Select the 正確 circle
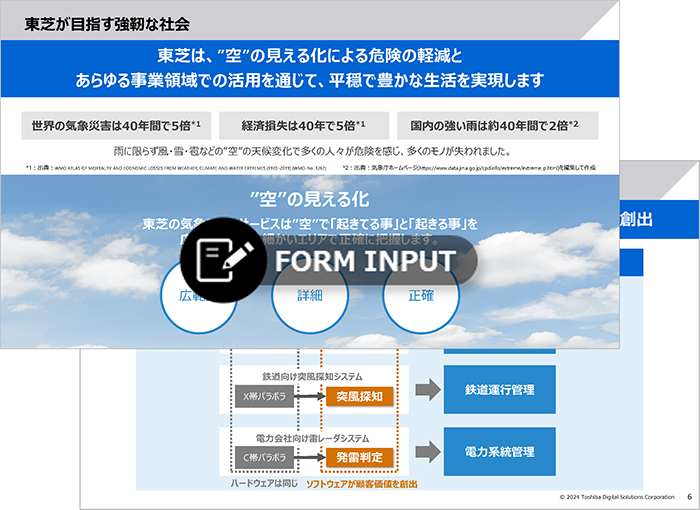700x510 pixels. click(421, 295)
